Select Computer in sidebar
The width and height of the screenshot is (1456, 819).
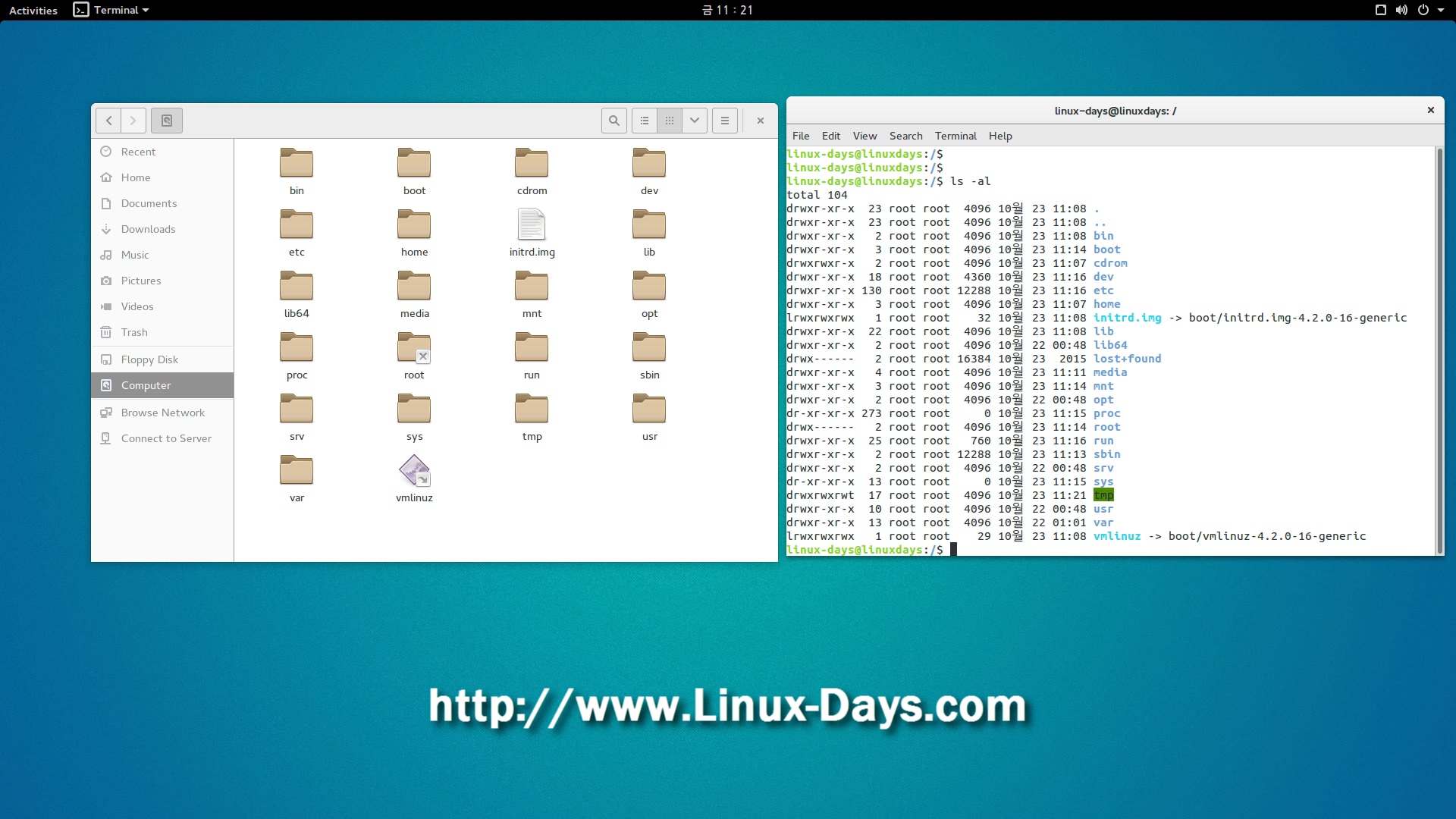point(162,385)
